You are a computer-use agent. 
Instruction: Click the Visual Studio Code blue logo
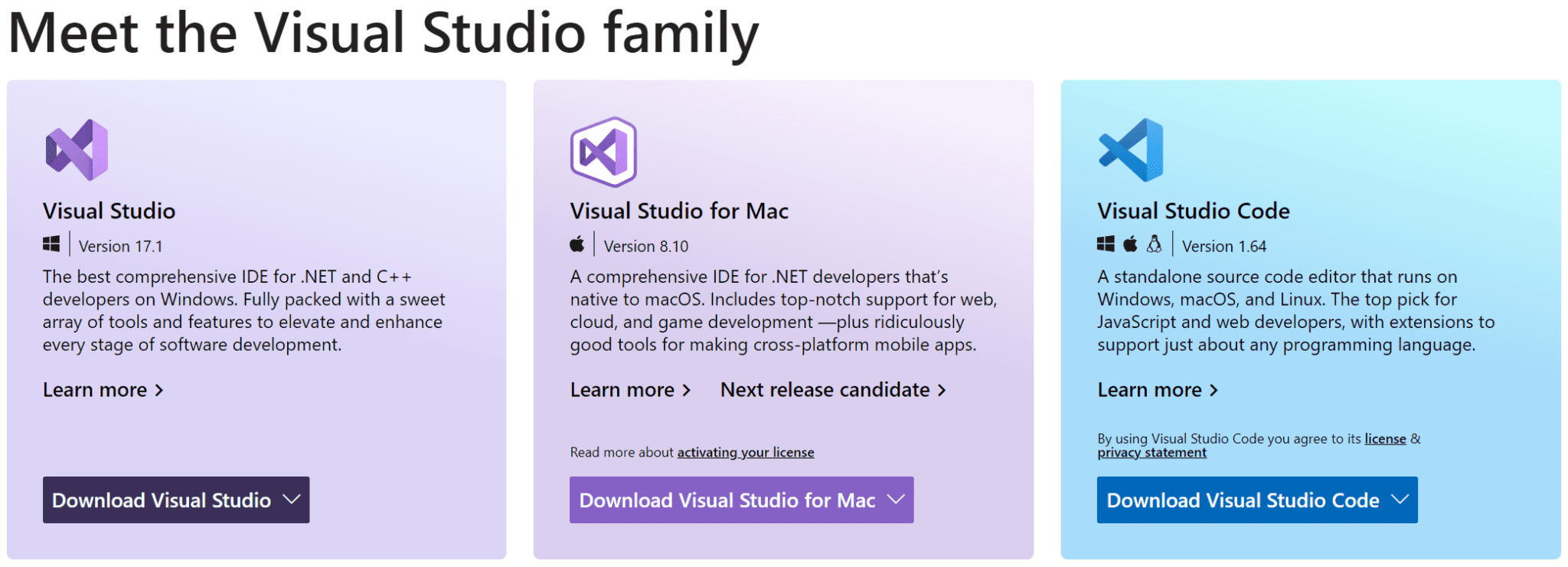(x=1131, y=149)
